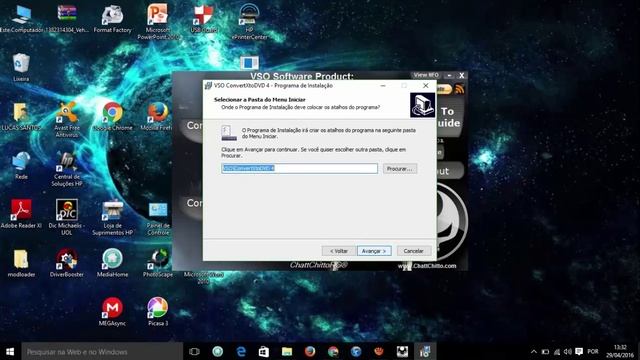This screenshot has height=360, width=640.
Task: Open Chrome from the taskbar
Action: point(333,351)
